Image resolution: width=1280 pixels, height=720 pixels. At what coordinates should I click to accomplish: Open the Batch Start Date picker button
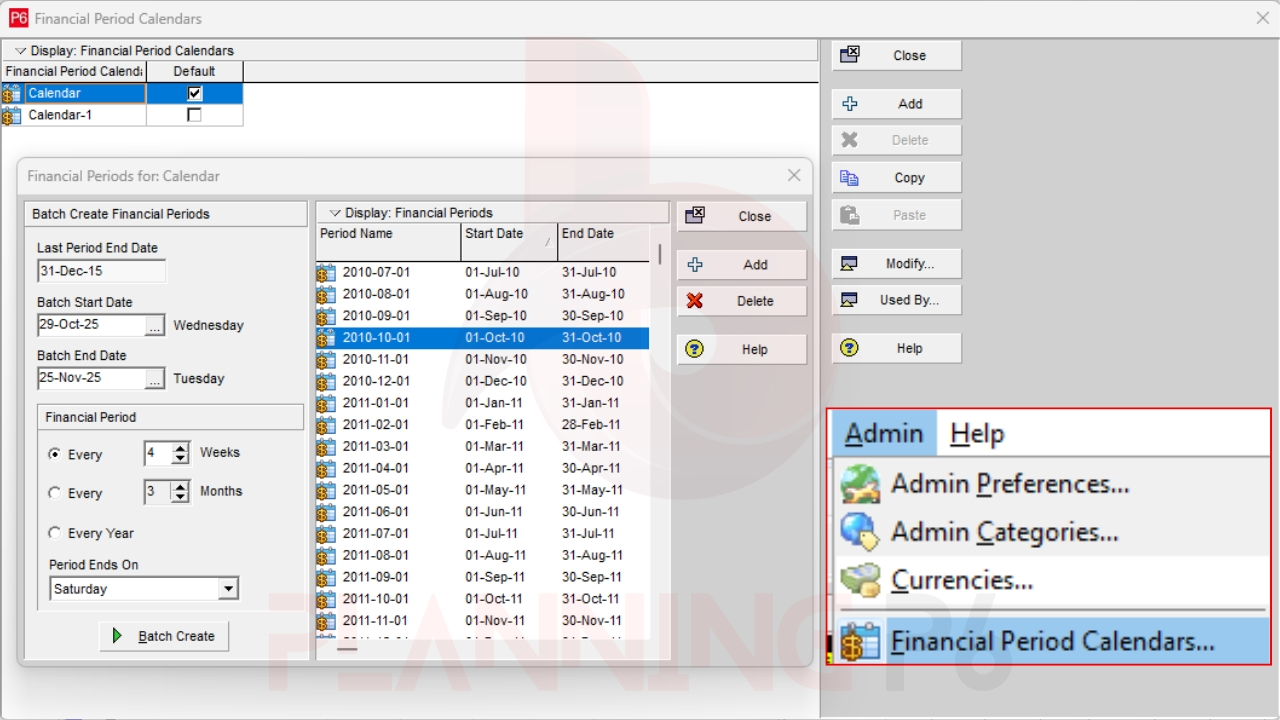coord(154,325)
